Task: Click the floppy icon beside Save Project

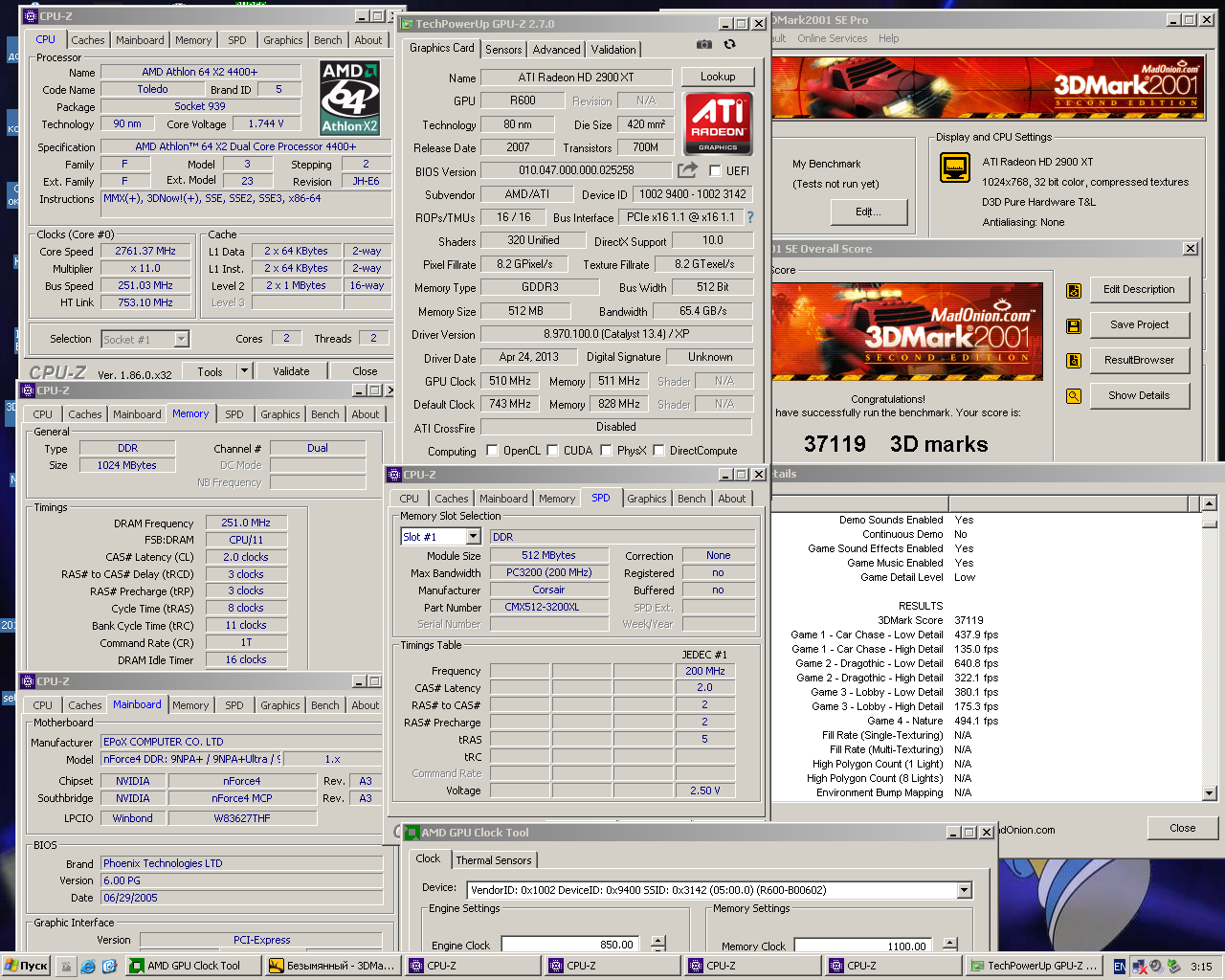Action: point(1074,325)
